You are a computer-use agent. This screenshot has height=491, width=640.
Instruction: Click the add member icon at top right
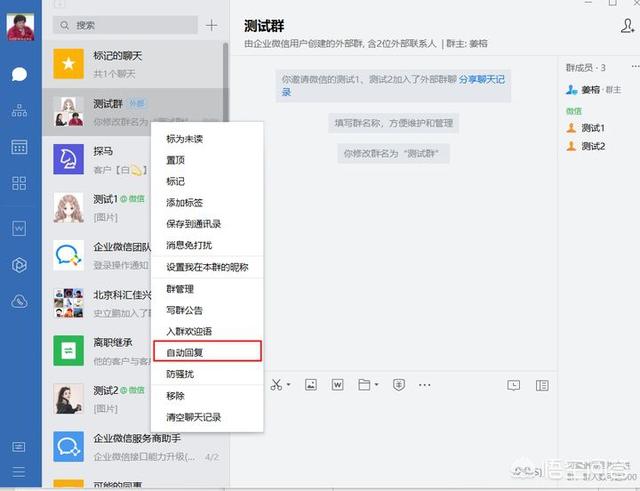(627, 26)
